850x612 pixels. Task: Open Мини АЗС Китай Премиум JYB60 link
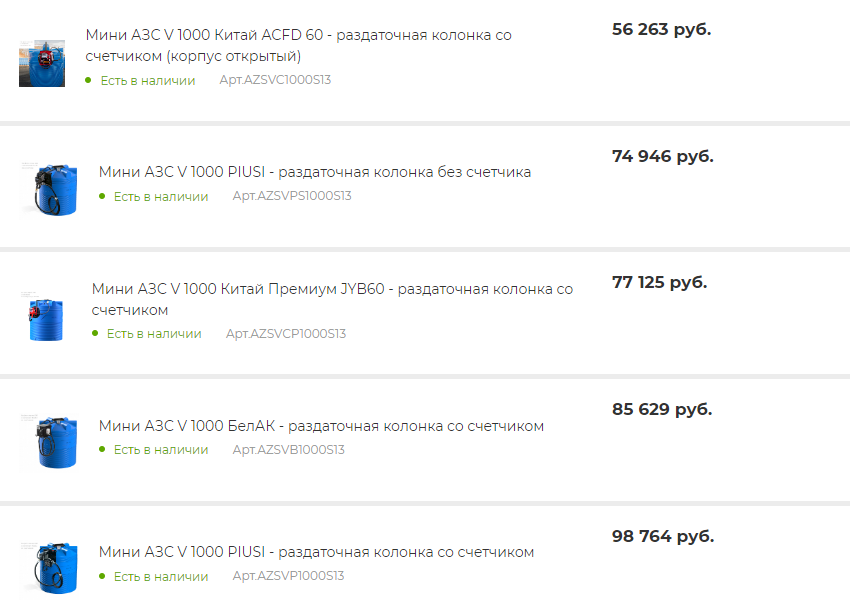point(332,299)
